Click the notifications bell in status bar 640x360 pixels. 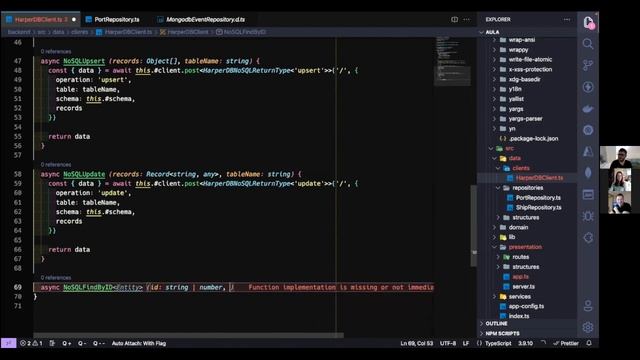[x=589, y=343]
